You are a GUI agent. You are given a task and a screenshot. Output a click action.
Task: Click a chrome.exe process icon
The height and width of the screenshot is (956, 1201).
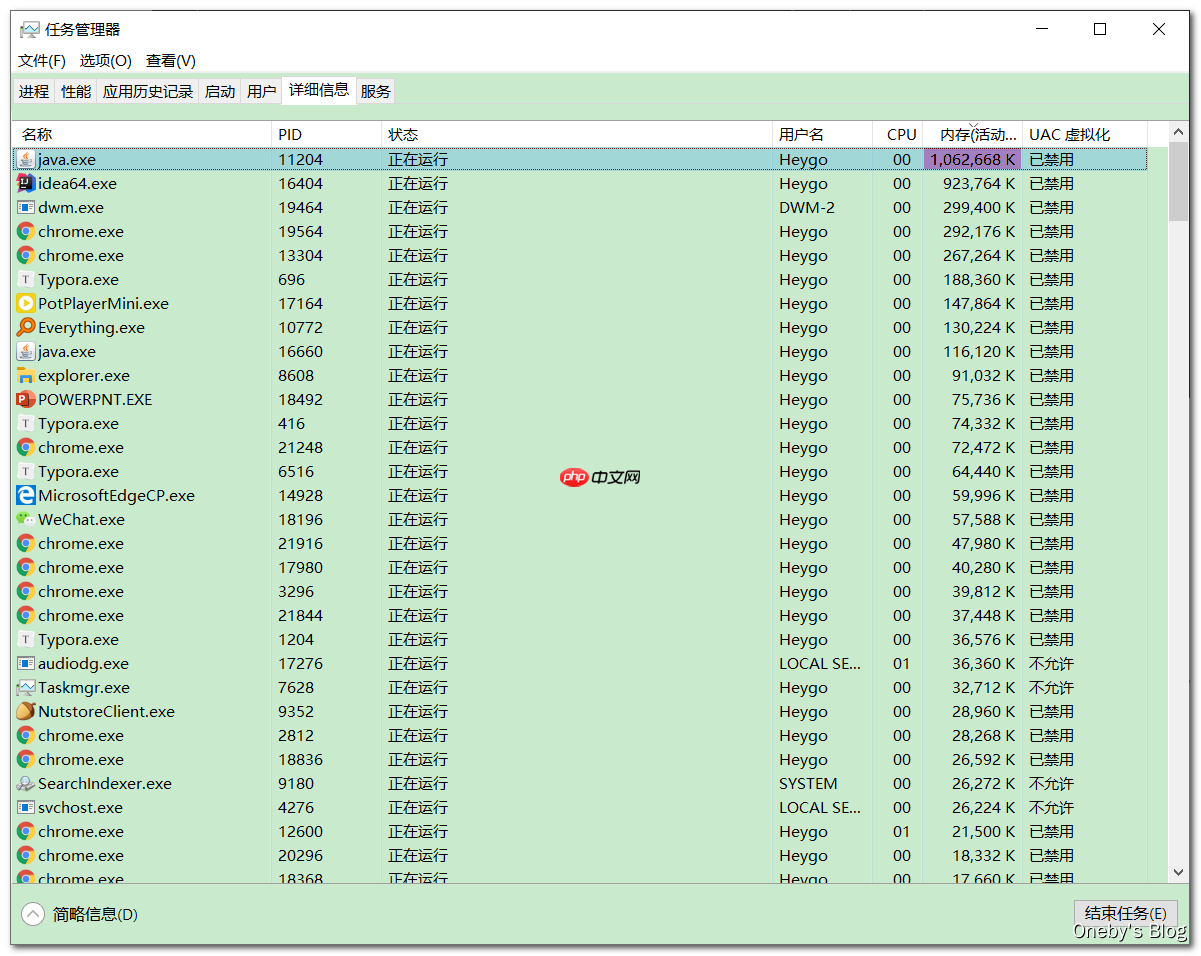[x=23, y=231]
